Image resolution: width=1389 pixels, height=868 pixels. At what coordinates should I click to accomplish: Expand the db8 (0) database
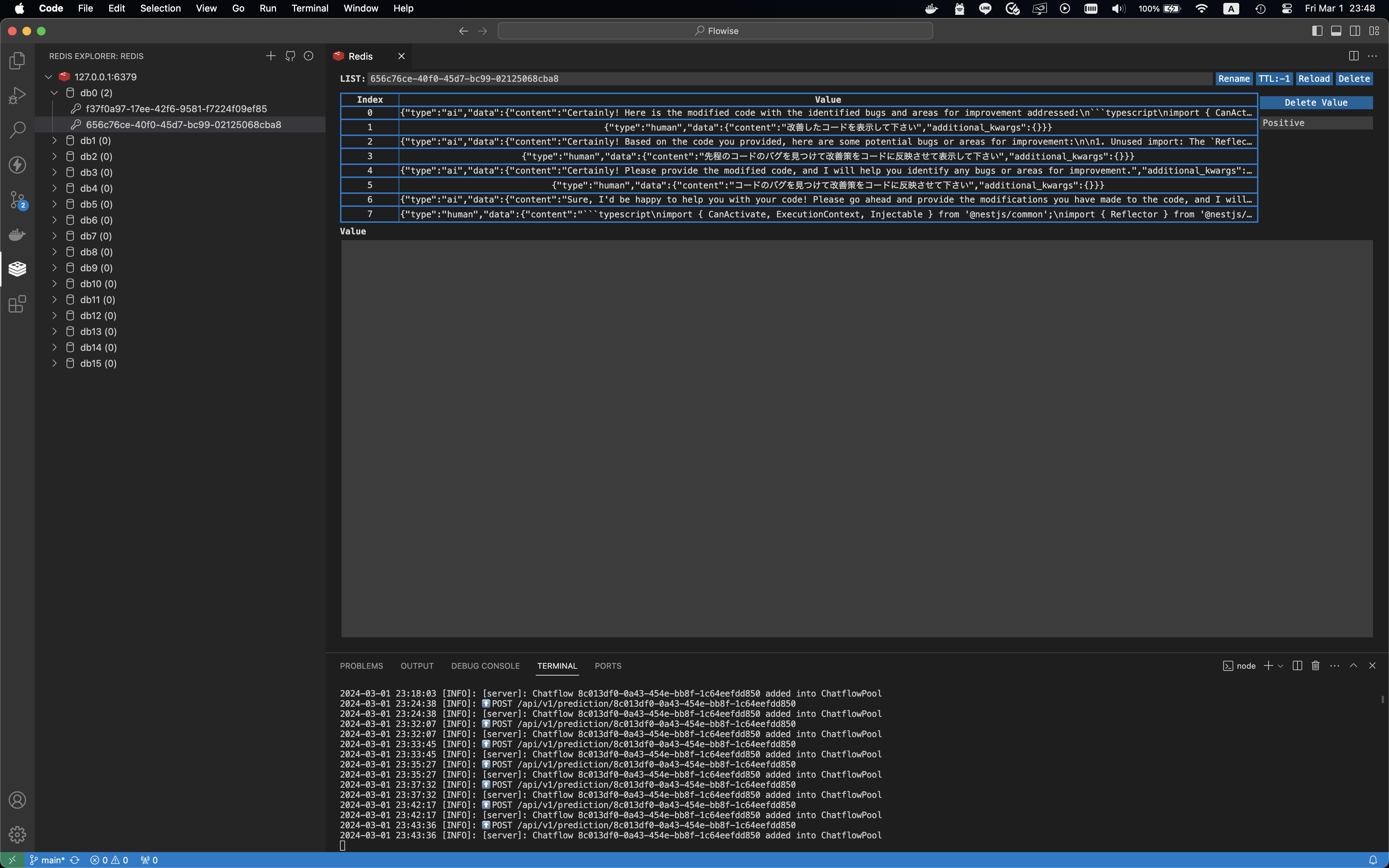point(55,251)
